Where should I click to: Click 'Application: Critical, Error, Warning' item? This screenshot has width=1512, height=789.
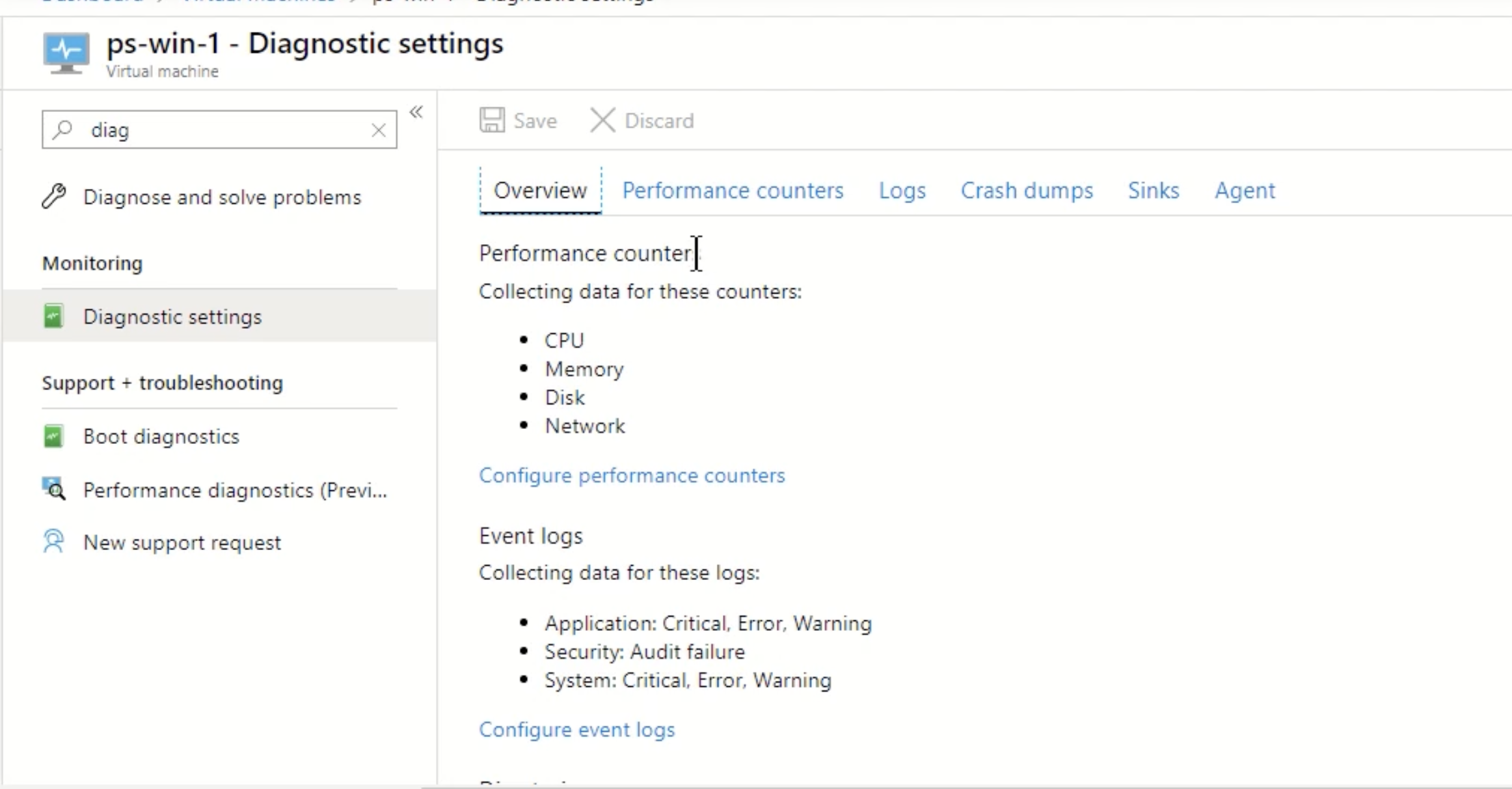click(x=709, y=624)
